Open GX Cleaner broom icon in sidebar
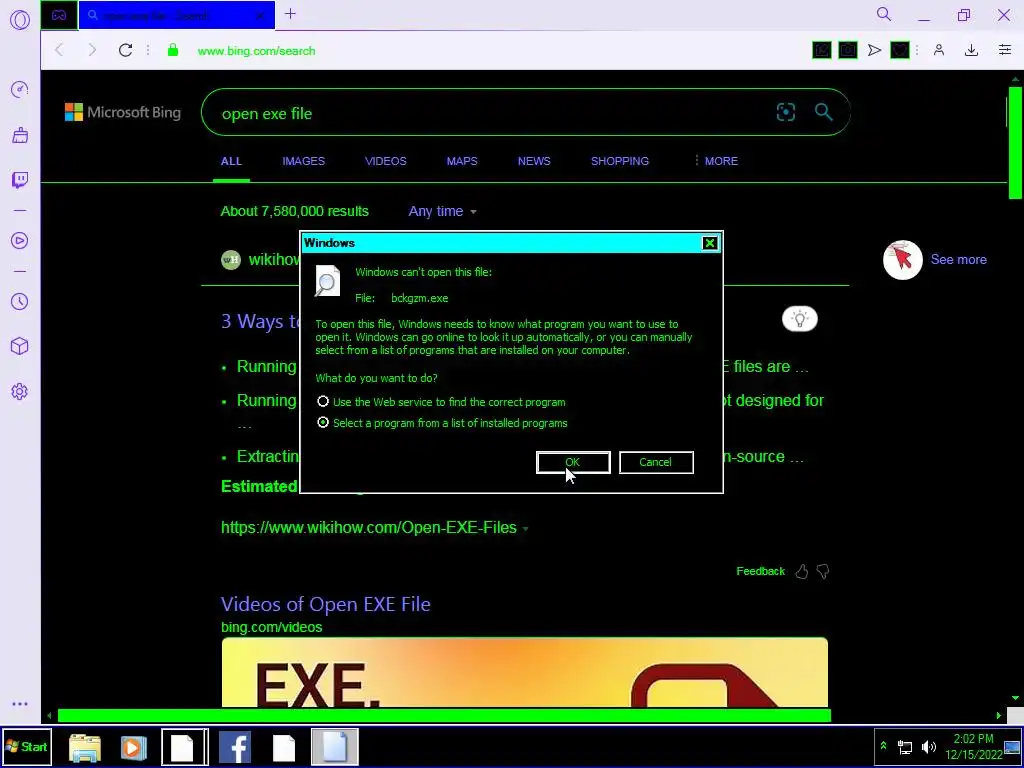This screenshot has height=768, width=1024. 20,135
